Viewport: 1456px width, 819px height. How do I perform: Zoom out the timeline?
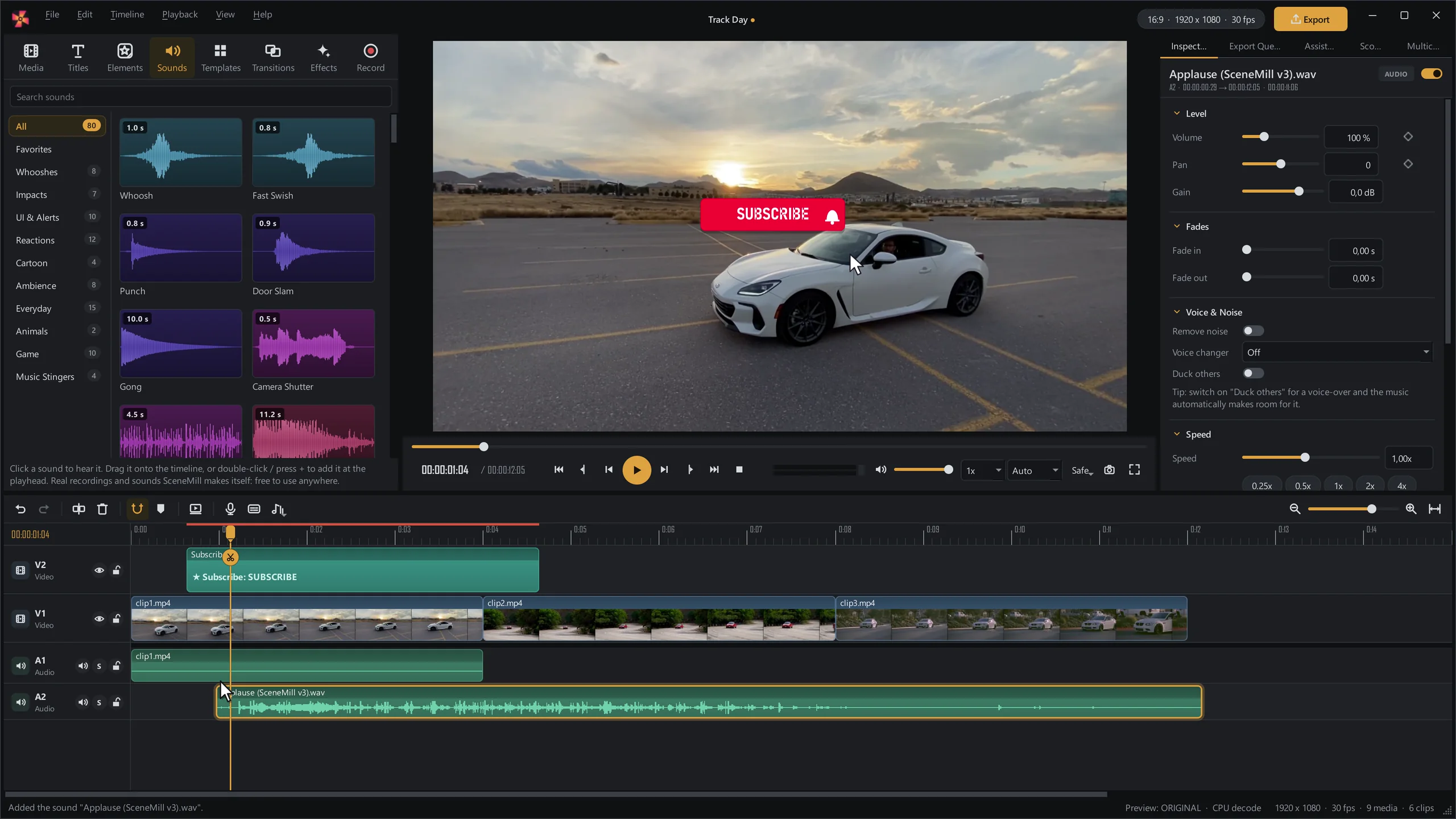[1295, 509]
